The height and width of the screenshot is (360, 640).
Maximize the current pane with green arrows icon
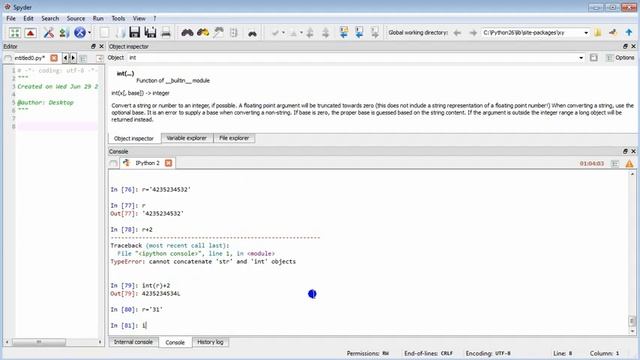tap(15, 33)
